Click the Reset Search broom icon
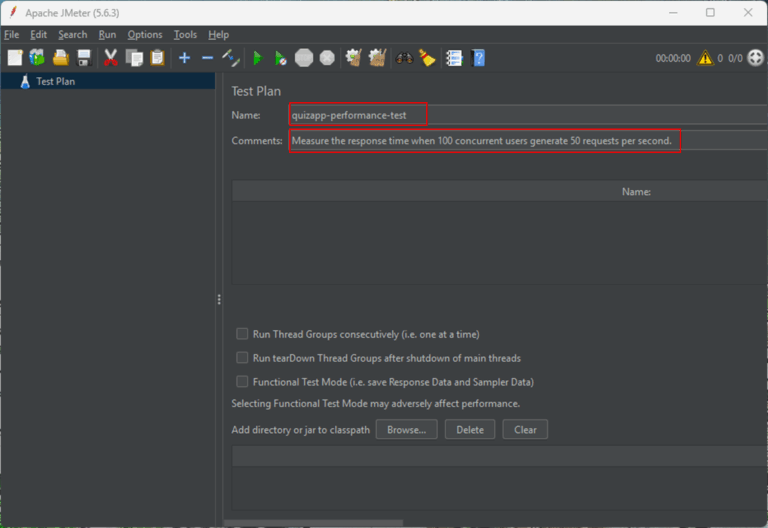 click(x=428, y=58)
